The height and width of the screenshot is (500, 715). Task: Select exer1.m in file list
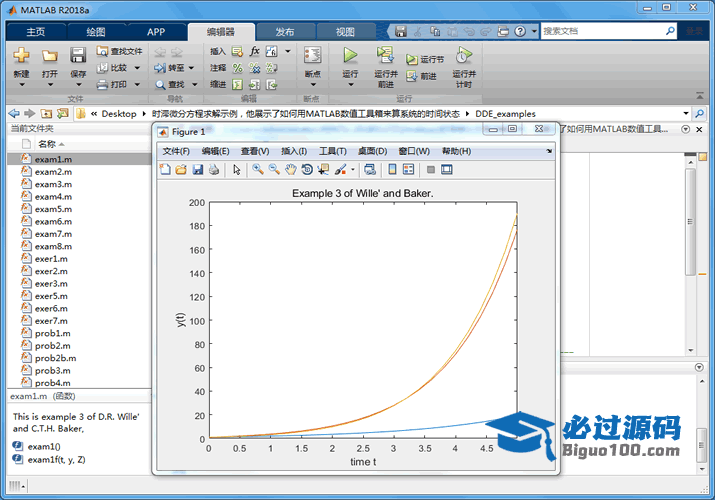click(x=51, y=259)
